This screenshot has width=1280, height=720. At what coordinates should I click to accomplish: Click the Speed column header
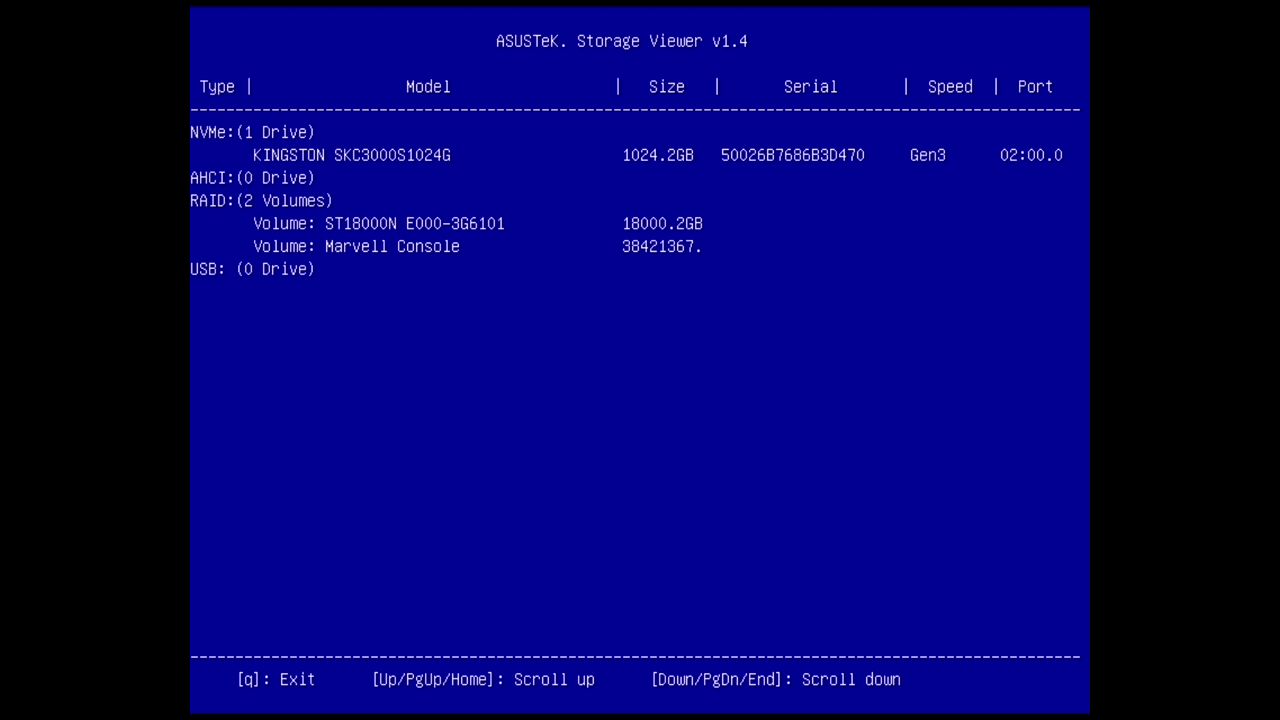pos(950,87)
